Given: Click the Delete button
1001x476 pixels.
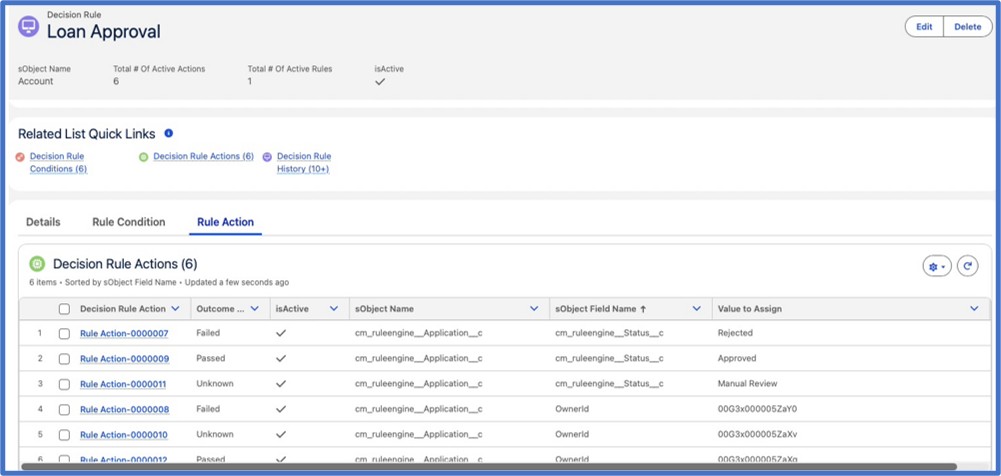Looking at the screenshot, I should pos(968,27).
